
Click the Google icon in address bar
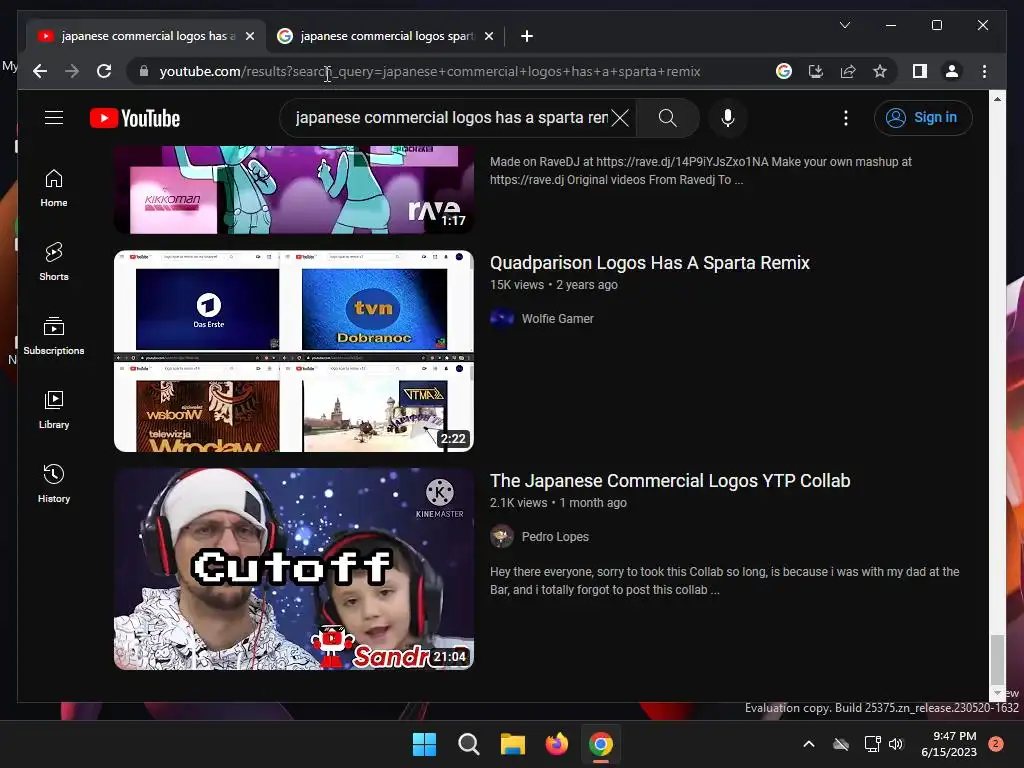pyautogui.click(x=784, y=71)
